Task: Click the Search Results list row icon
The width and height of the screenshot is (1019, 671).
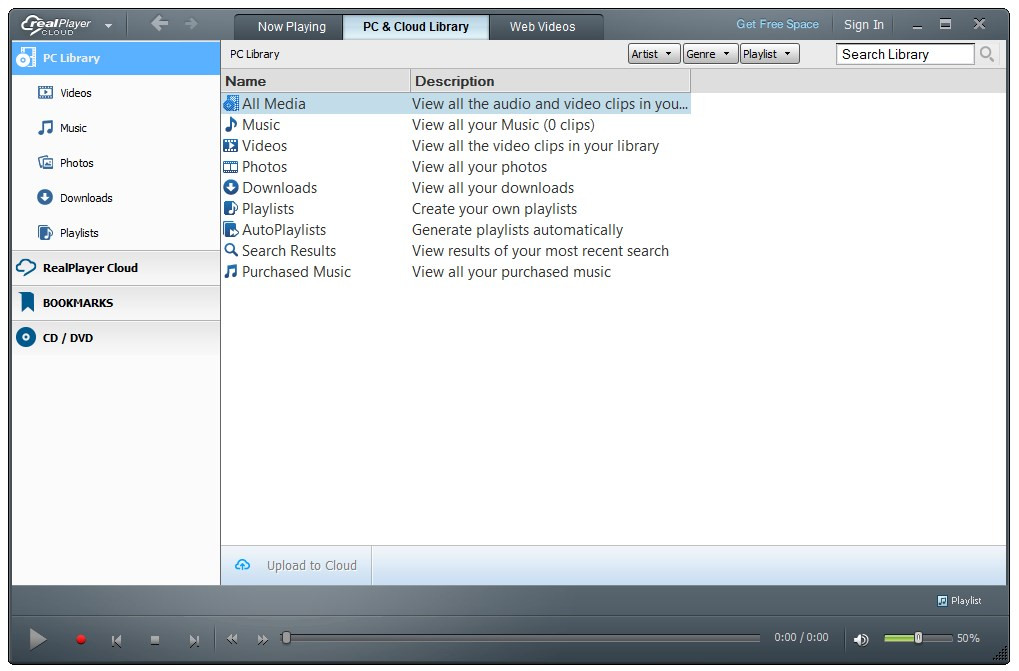Action: pos(231,250)
